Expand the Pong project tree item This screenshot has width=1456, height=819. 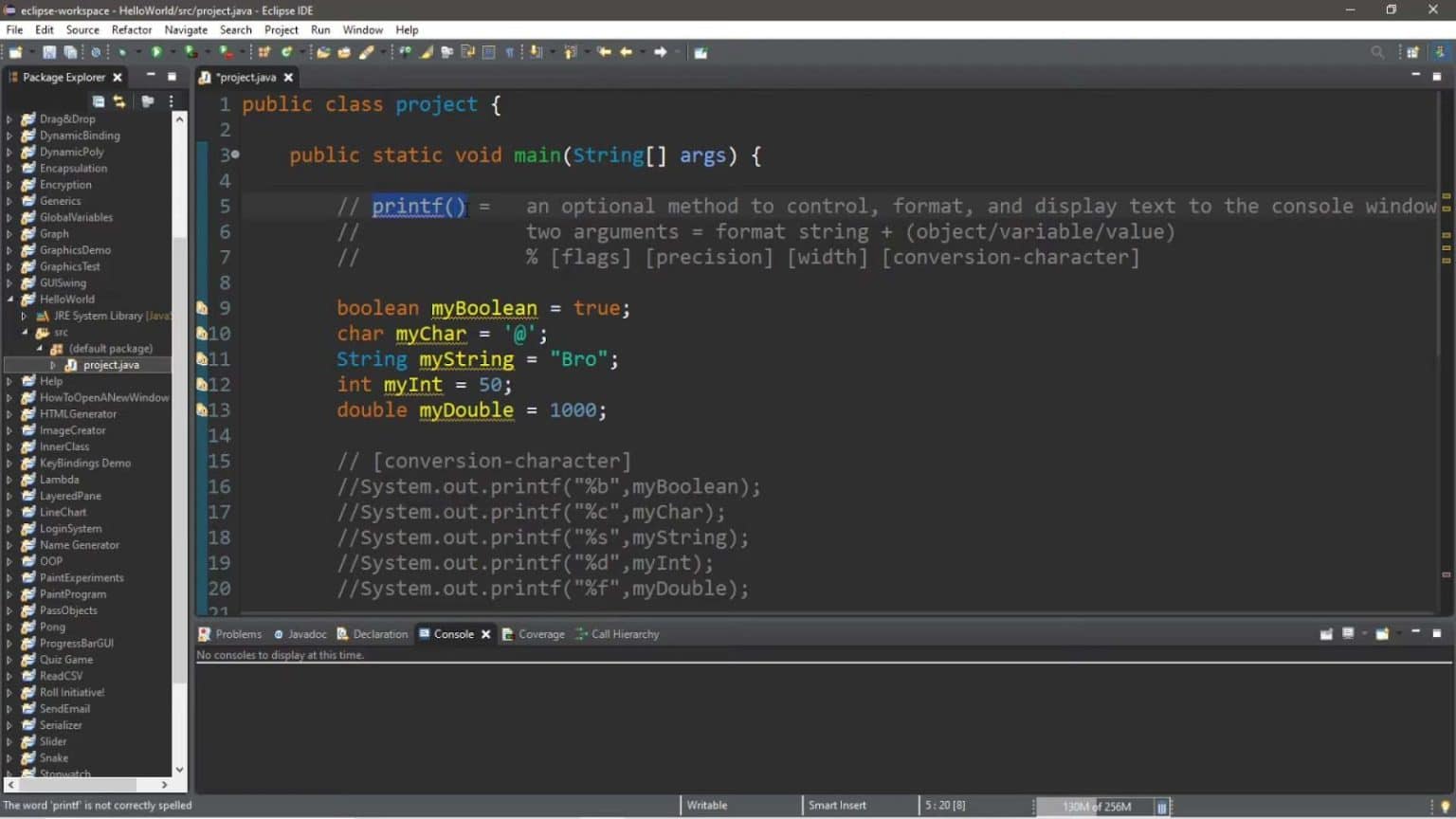coord(9,627)
